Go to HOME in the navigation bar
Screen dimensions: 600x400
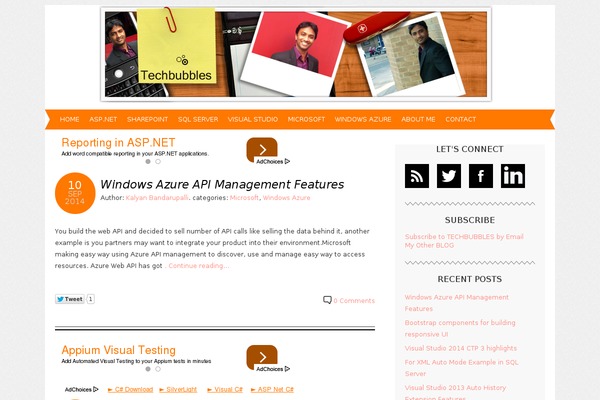pyautogui.click(x=69, y=119)
